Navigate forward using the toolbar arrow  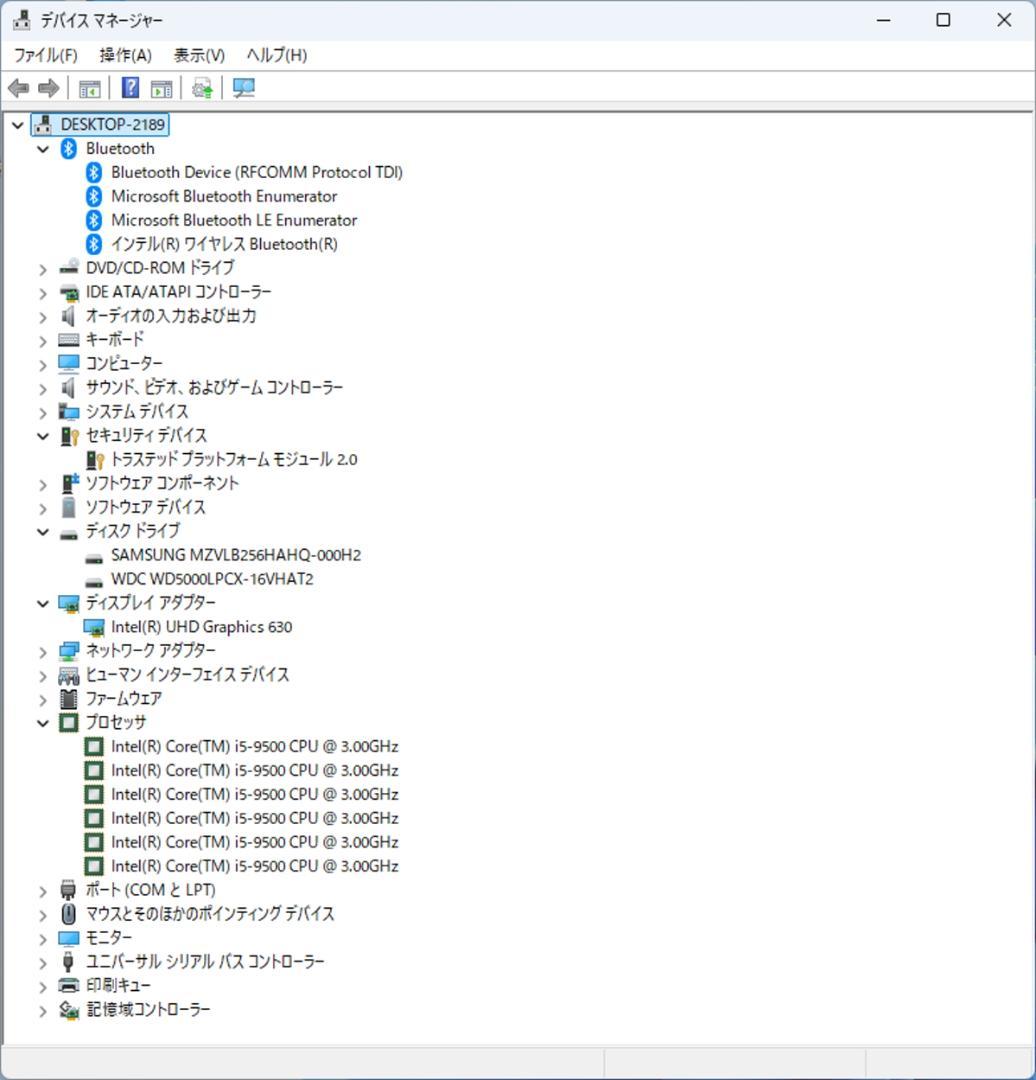[x=46, y=88]
